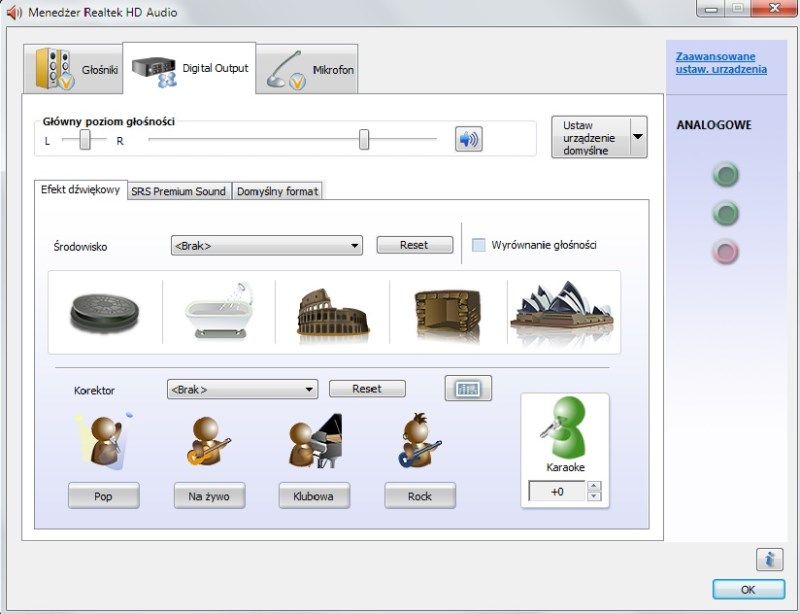The height and width of the screenshot is (614, 800).
Task: Click the pink analog jack
Action: (726, 252)
